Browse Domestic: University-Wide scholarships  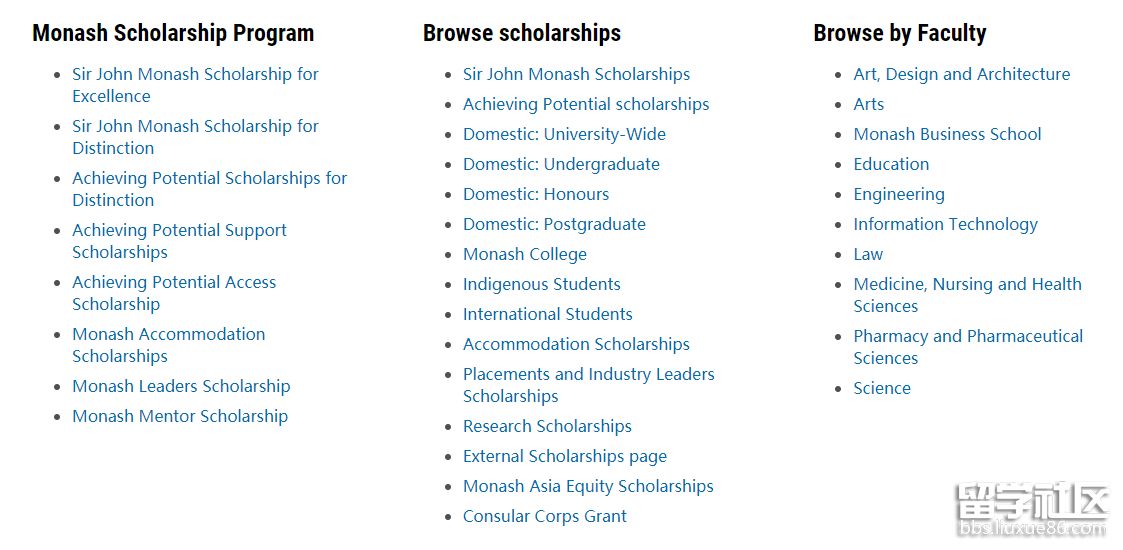(x=564, y=134)
